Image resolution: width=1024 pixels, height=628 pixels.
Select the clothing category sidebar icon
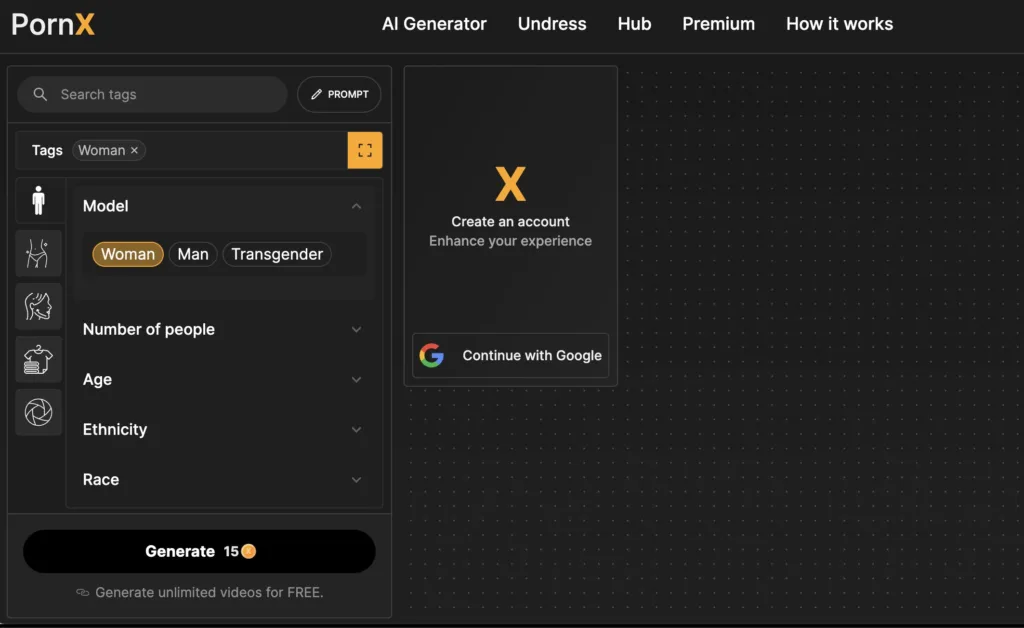tap(39, 359)
